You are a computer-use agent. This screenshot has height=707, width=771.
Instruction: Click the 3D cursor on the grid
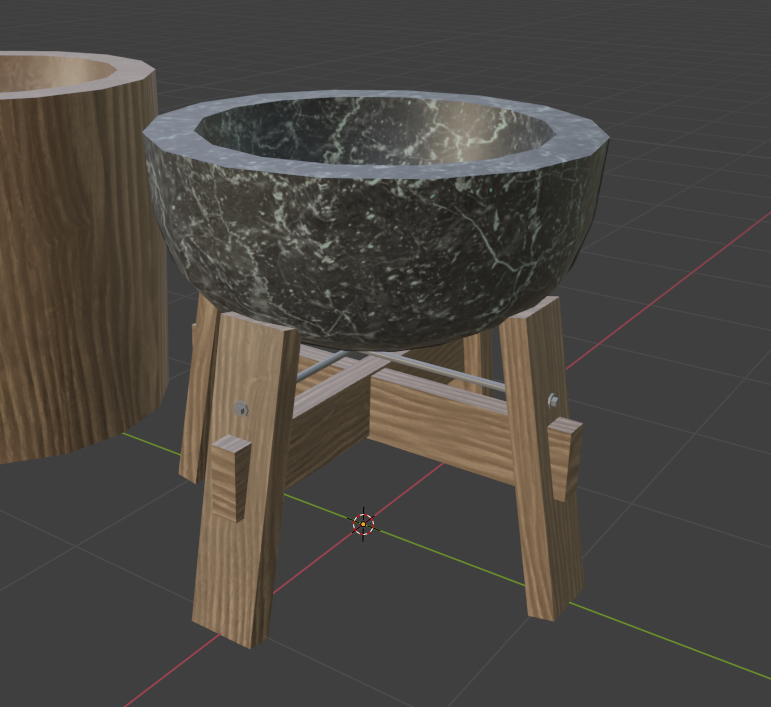tap(363, 524)
